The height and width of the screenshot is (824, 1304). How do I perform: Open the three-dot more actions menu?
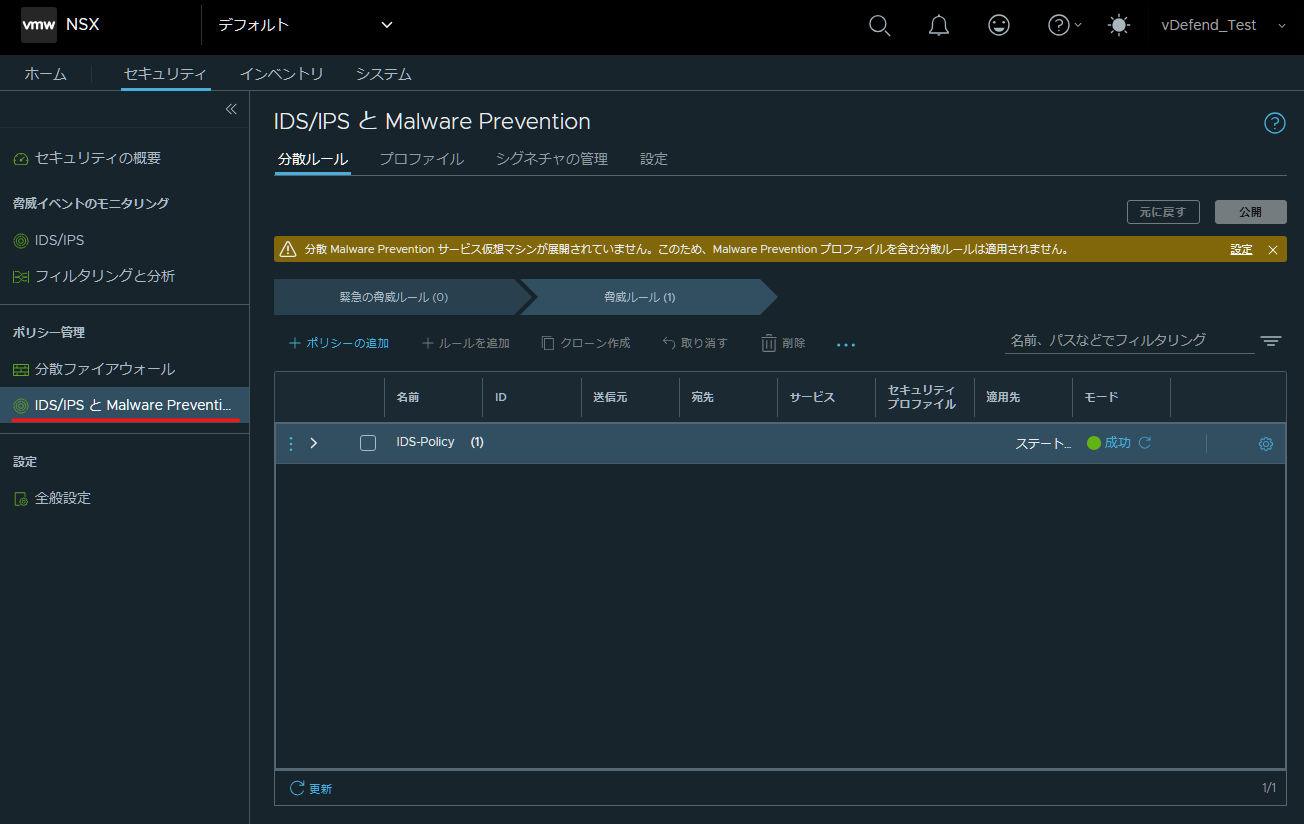(x=846, y=344)
